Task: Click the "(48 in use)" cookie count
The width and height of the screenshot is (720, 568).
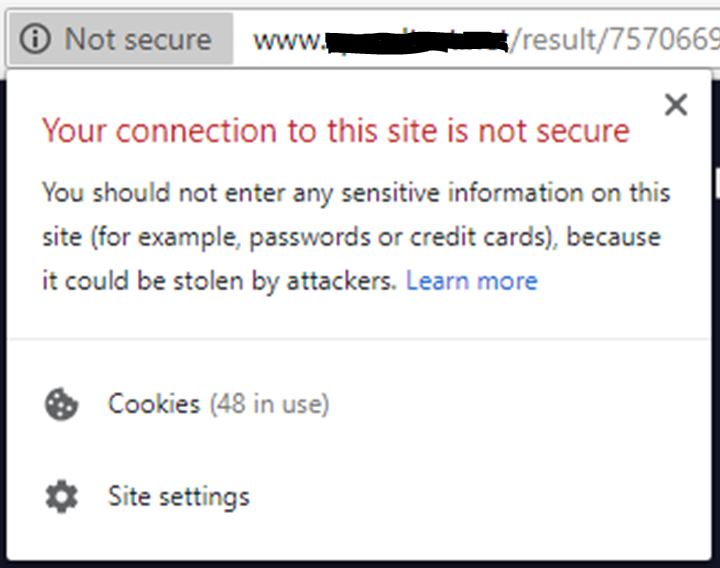Action: [x=270, y=404]
